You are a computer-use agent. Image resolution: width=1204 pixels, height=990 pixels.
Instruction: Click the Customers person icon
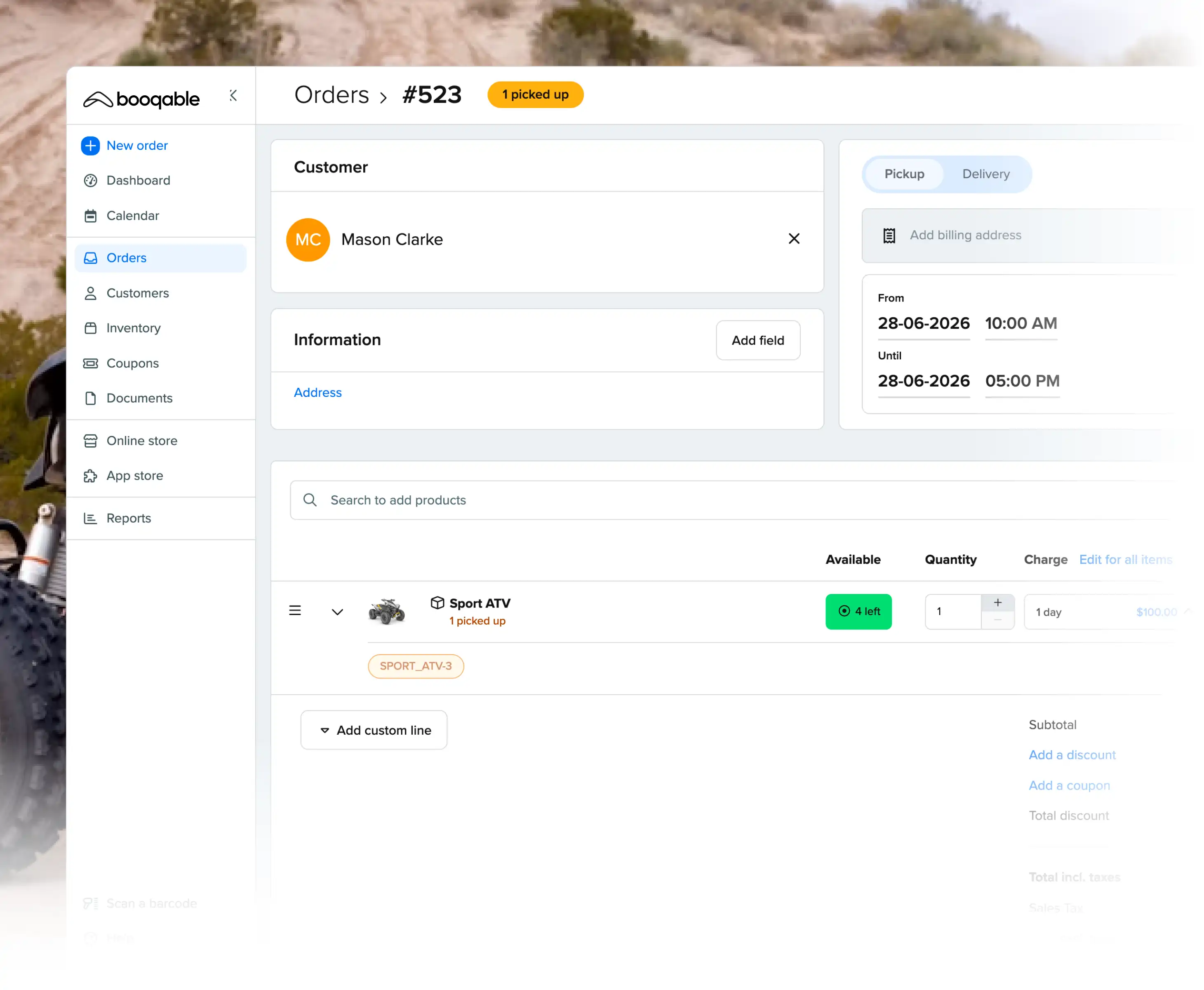point(90,293)
